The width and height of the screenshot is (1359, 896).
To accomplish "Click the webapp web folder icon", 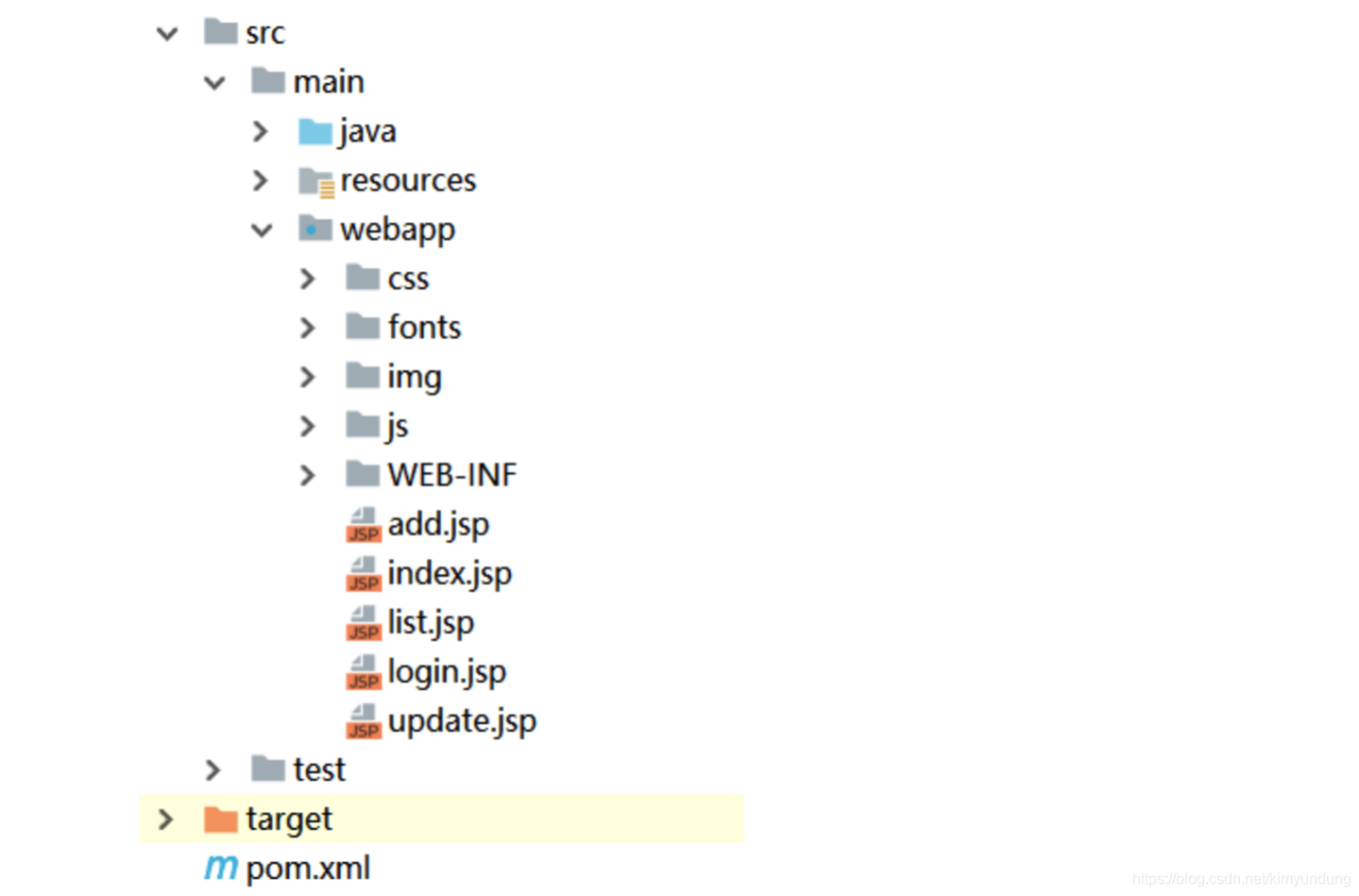I will (315, 228).
